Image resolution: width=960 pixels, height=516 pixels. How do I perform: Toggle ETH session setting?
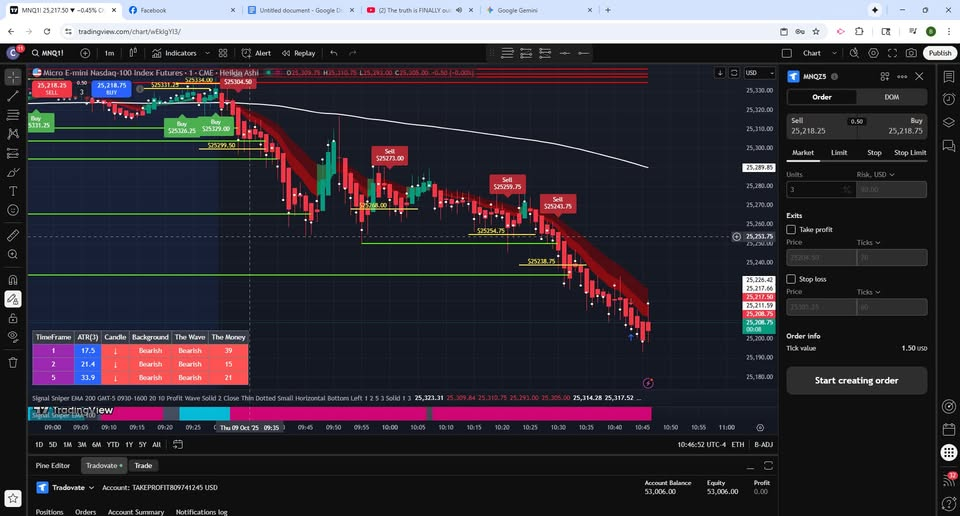738,444
